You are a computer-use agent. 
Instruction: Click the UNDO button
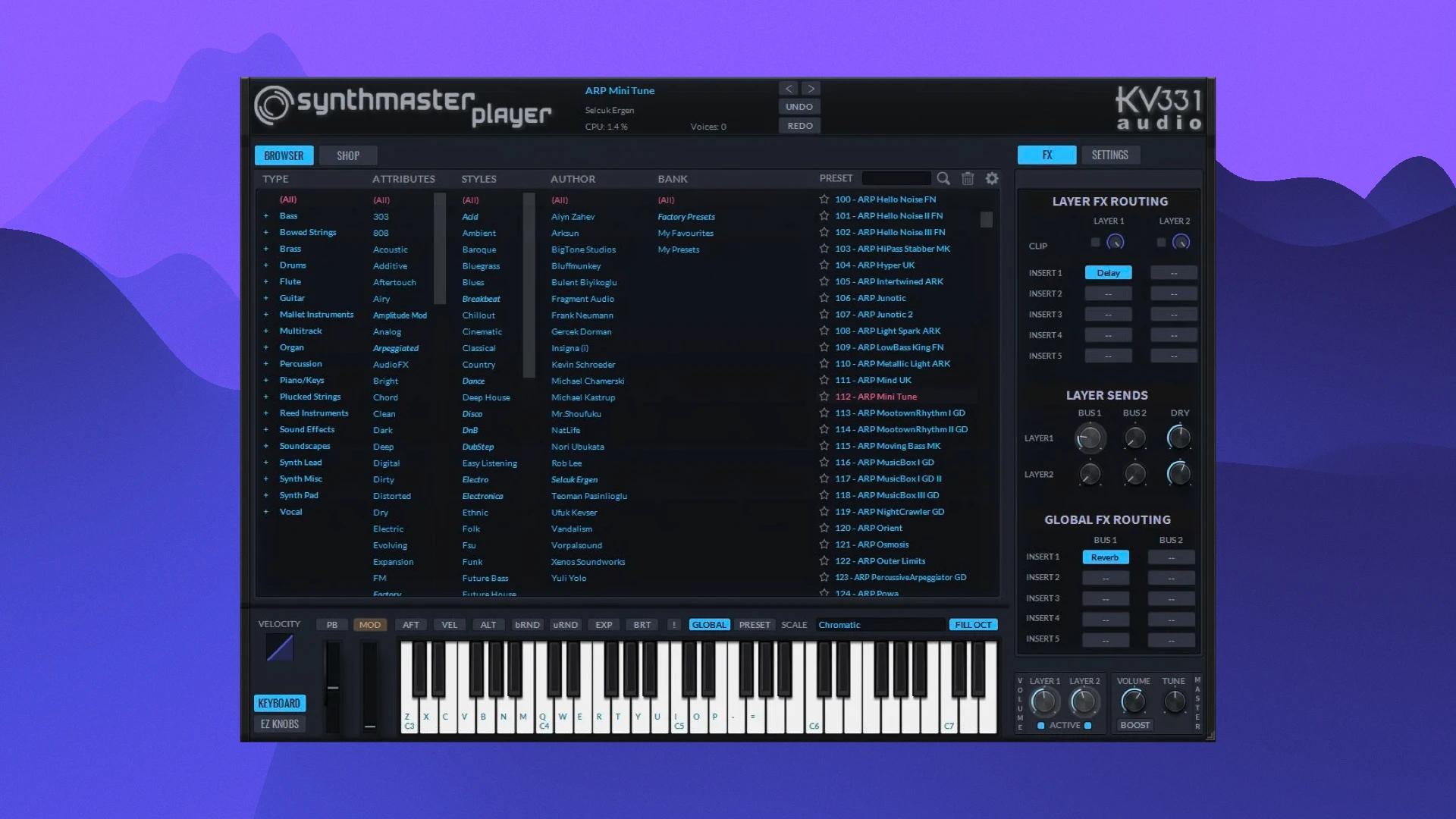[x=799, y=107]
